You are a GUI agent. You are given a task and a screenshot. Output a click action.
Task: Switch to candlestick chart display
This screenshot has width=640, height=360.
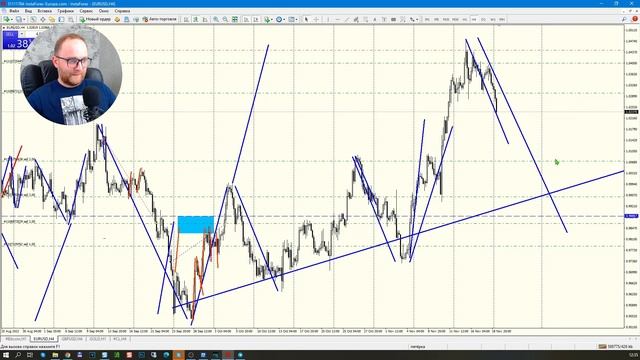[x=196, y=19]
